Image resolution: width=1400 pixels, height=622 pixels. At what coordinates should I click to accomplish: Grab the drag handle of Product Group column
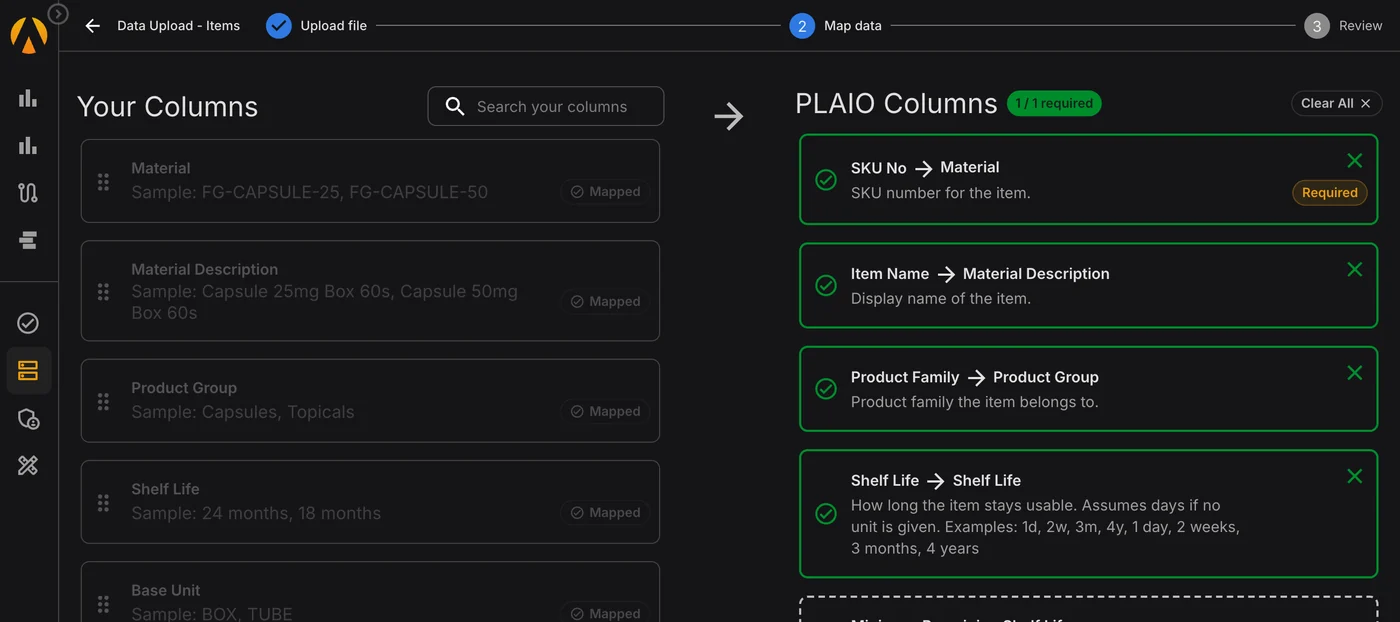(x=103, y=401)
